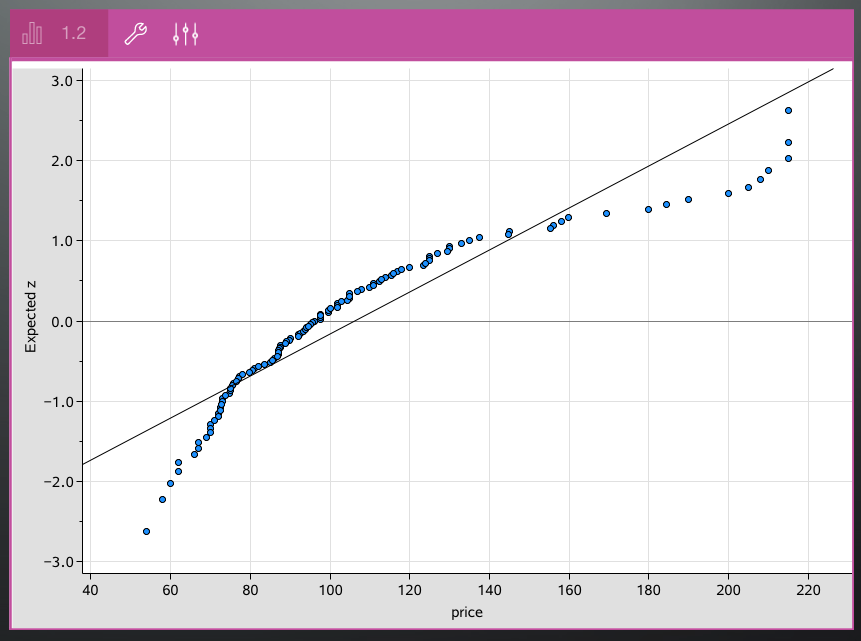Viewport: 861px width, 641px height.
Task: Open the wrench tools menu
Action: pyautogui.click(x=135, y=34)
